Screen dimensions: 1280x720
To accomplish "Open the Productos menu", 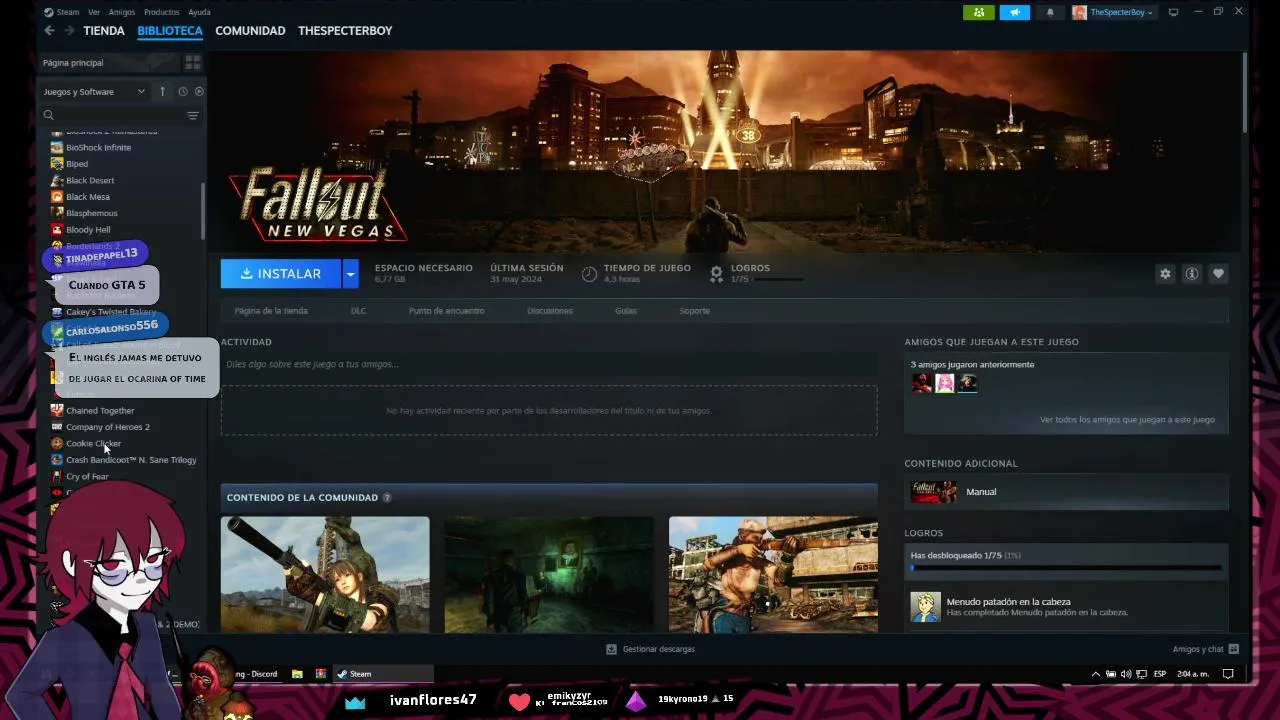I will tap(161, 12).
